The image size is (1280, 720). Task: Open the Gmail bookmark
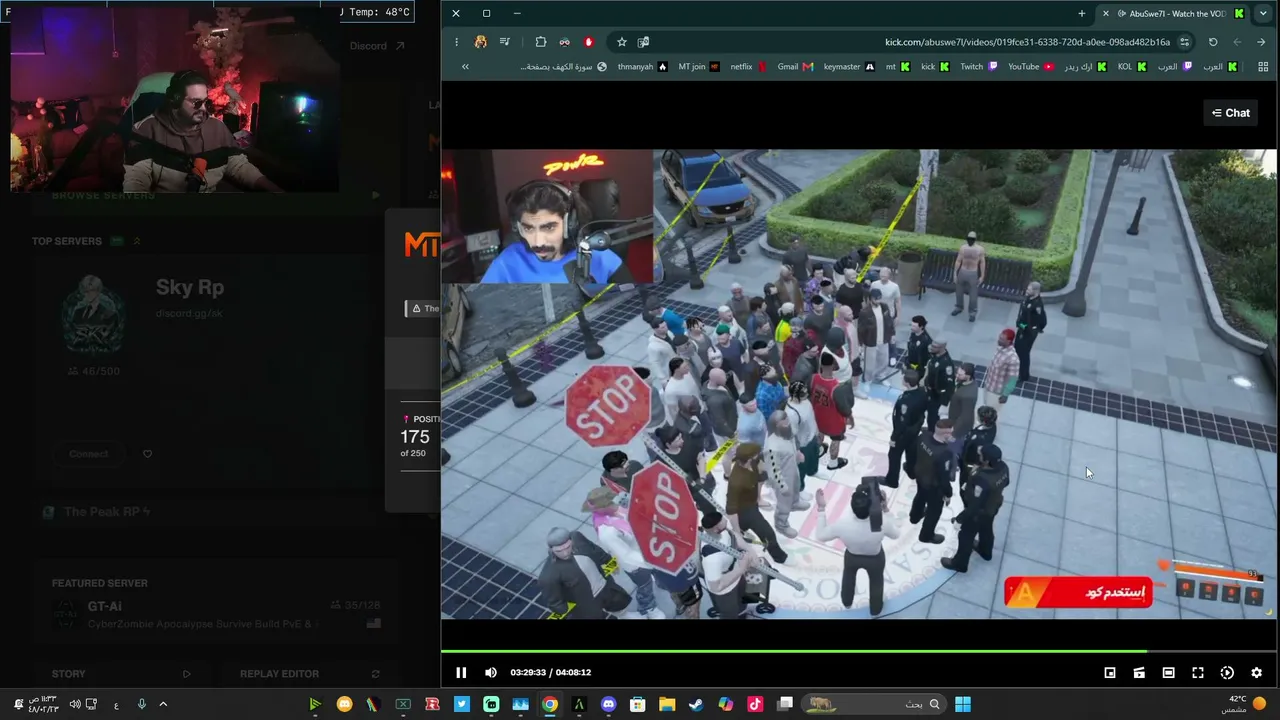click(795, 67)
